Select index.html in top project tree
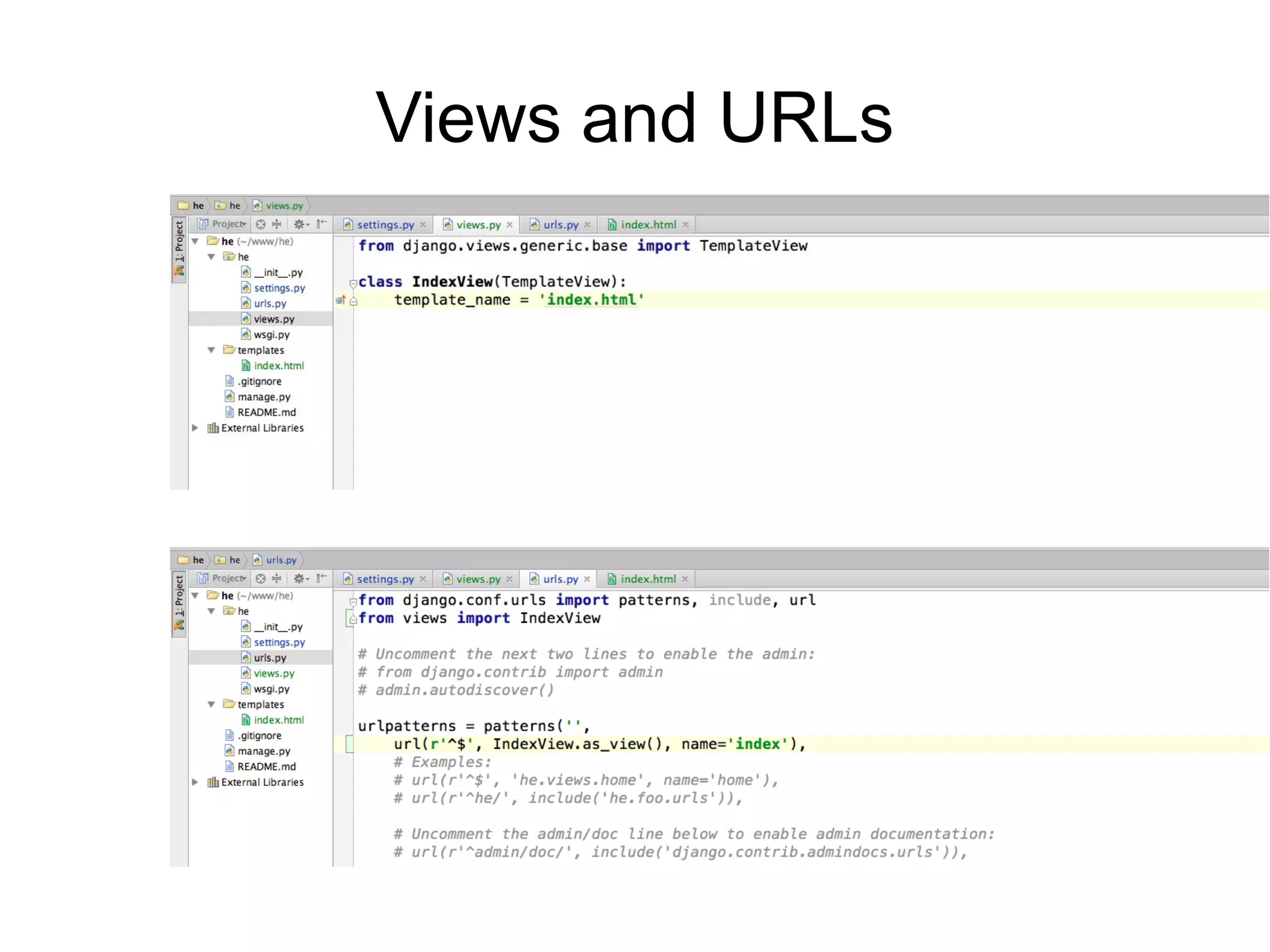This screenshot has width=1270, height=952. 273,366
